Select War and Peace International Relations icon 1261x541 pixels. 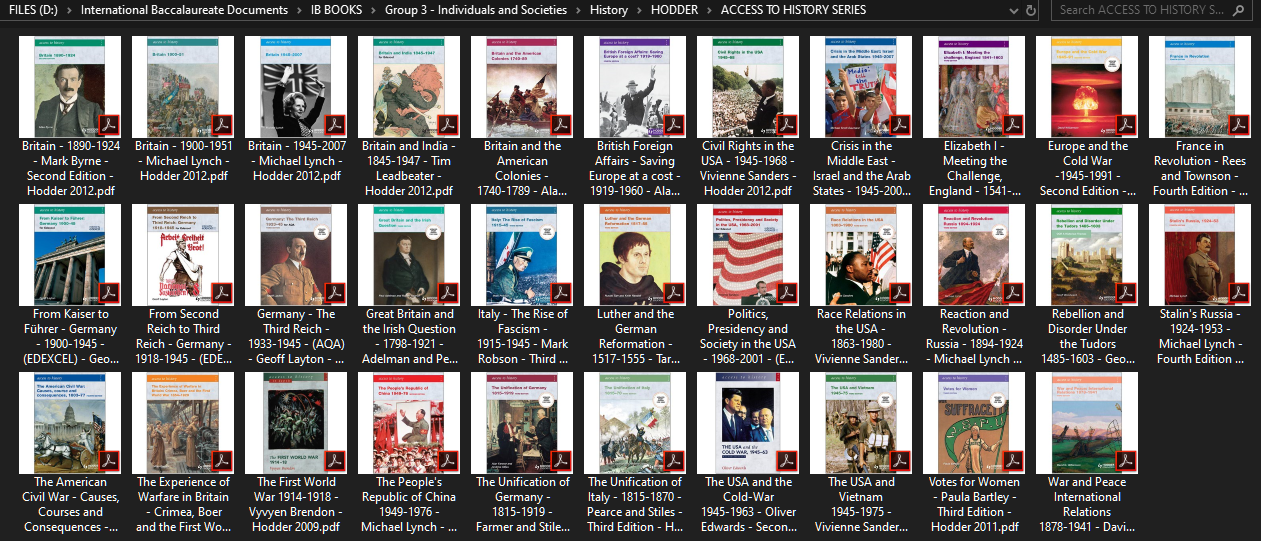(1087, 422)
